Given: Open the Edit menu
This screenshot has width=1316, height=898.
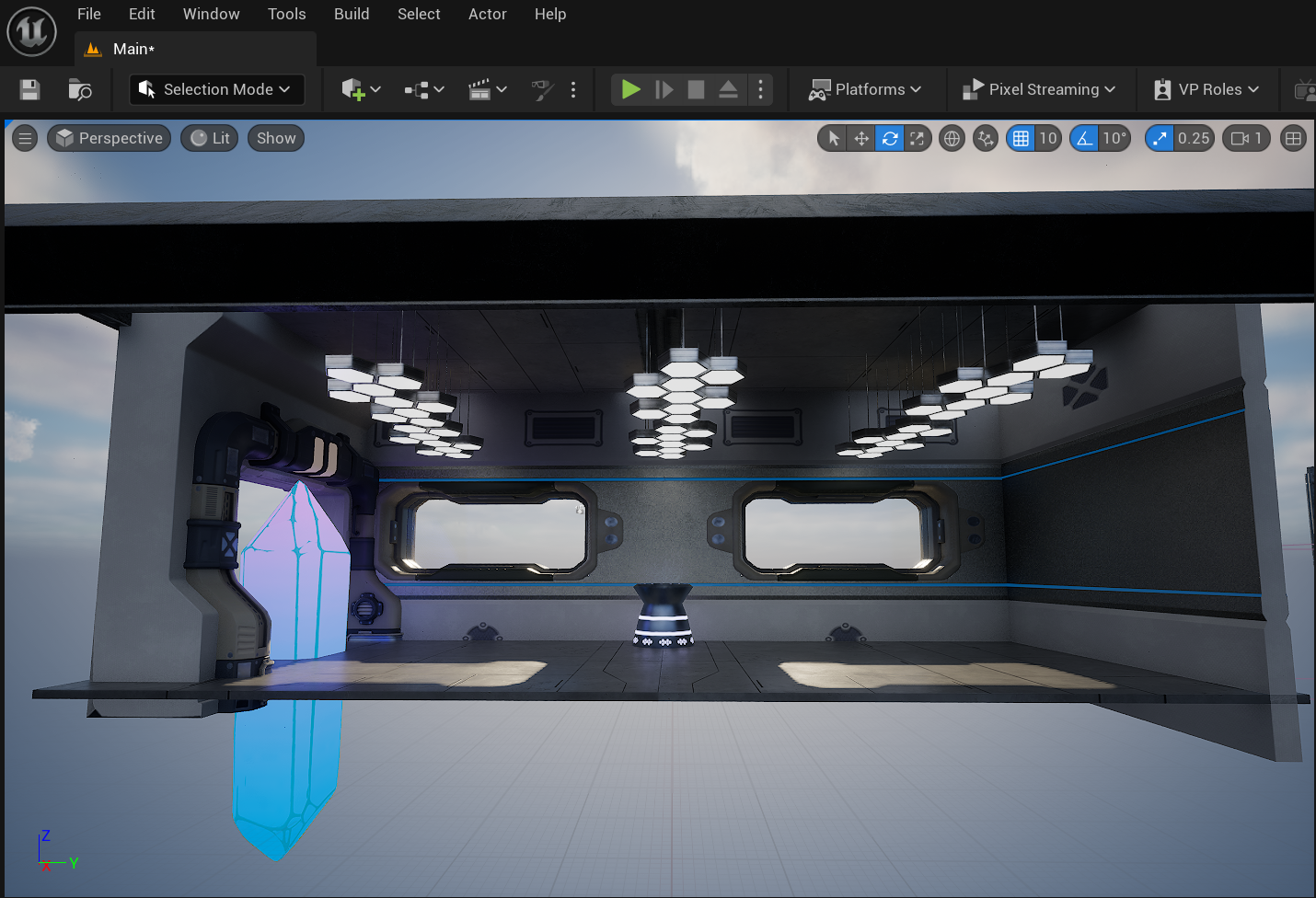Looking at the screenshot, I should [142, 14].
